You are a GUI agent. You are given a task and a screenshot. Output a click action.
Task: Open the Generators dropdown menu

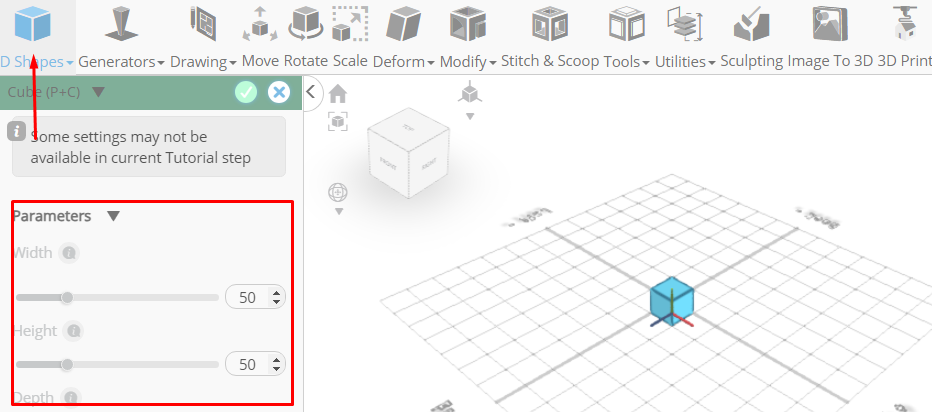point(161,63)
